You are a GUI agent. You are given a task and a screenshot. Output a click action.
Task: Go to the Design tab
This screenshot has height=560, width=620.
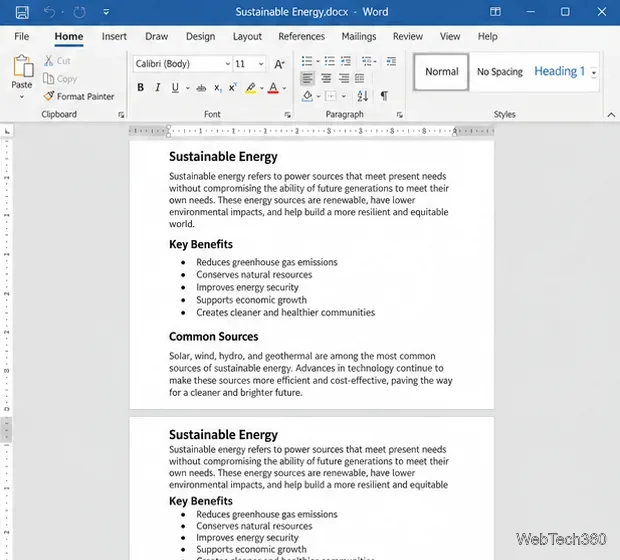click(200, 36)
